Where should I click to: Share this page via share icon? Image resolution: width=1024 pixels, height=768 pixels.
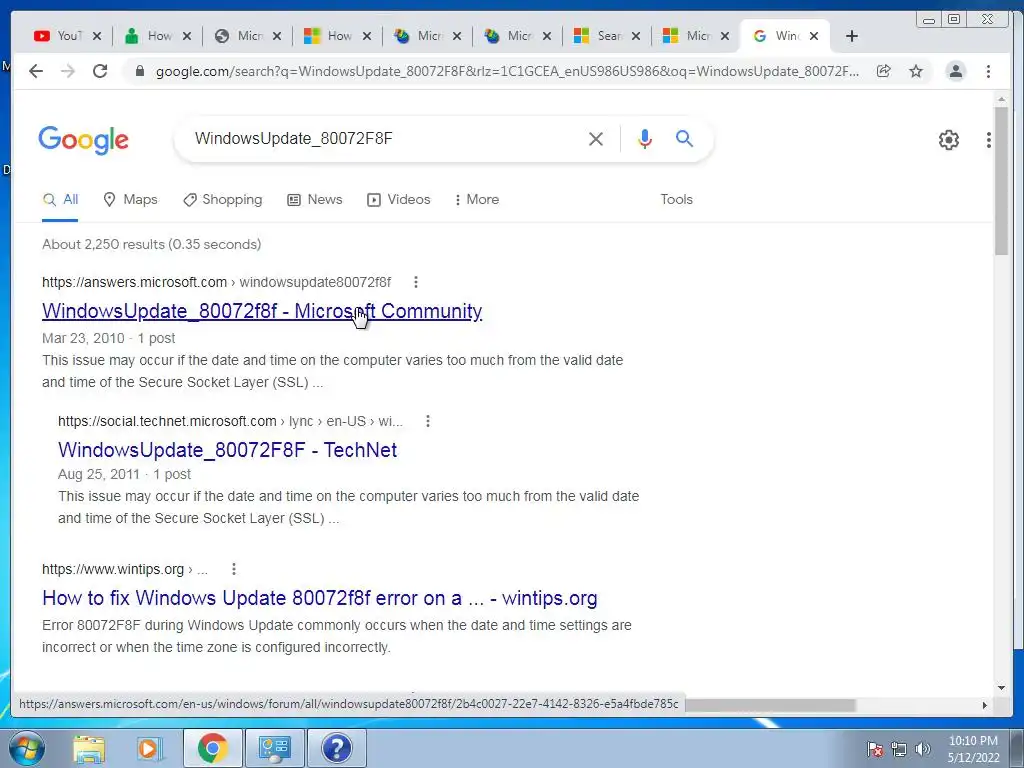[x=884, y=71]
